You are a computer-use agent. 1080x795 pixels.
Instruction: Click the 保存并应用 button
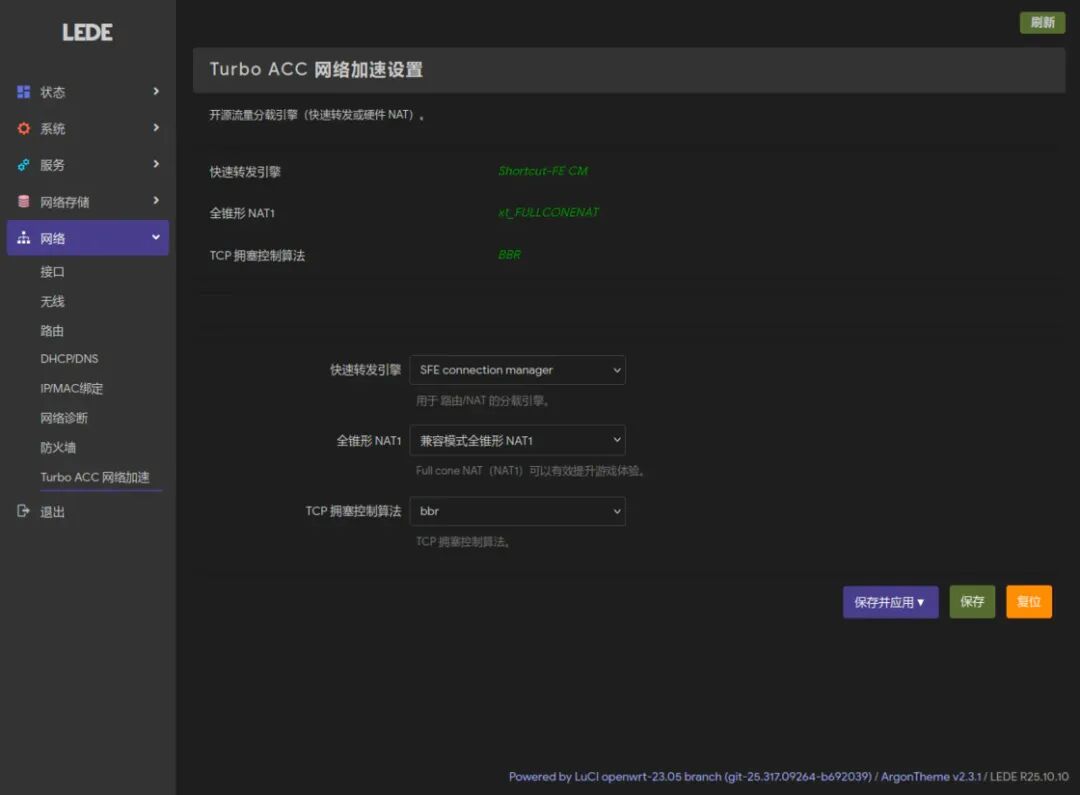891,602
